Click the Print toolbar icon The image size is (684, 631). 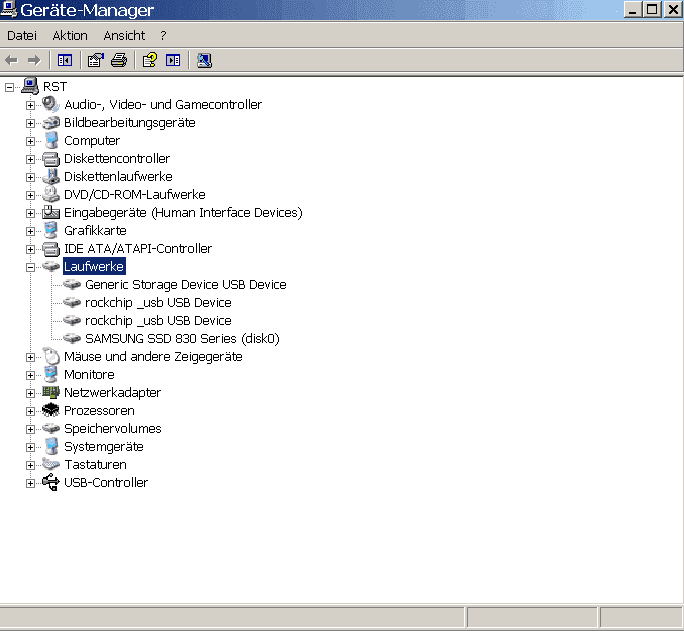pos(119,60)
